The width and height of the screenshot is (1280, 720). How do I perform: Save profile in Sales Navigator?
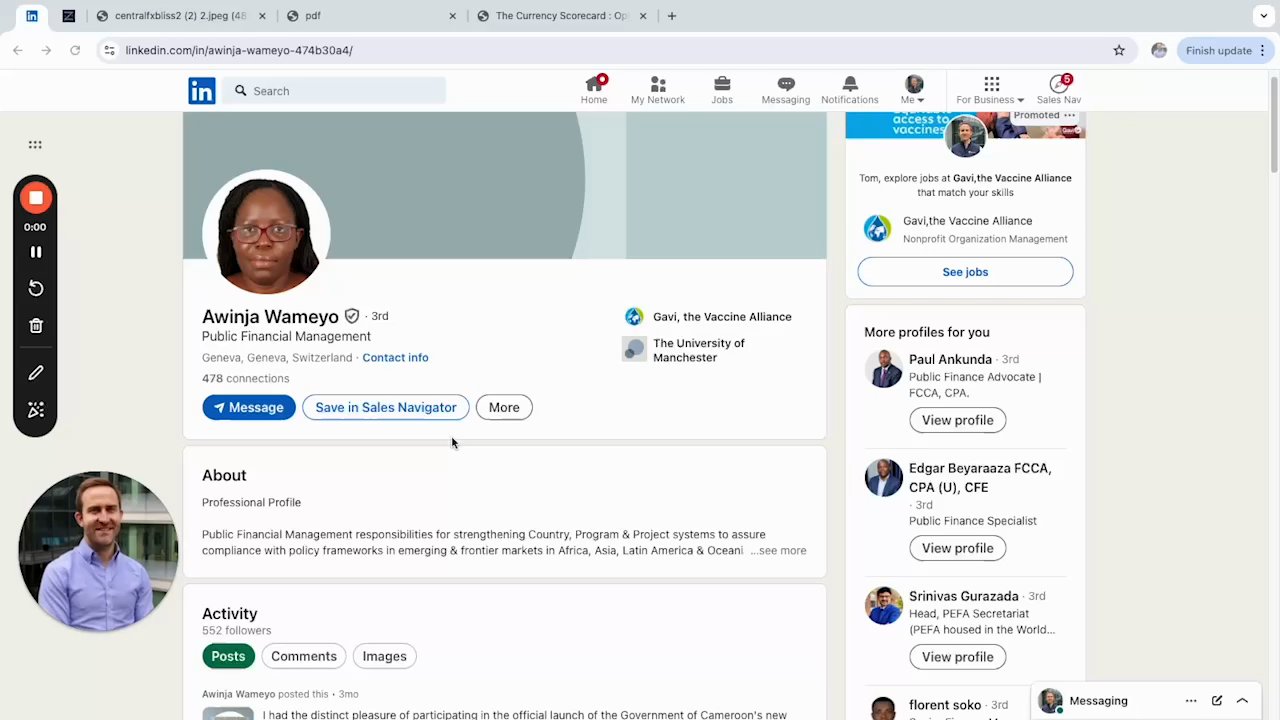click(x=386, y=407)
